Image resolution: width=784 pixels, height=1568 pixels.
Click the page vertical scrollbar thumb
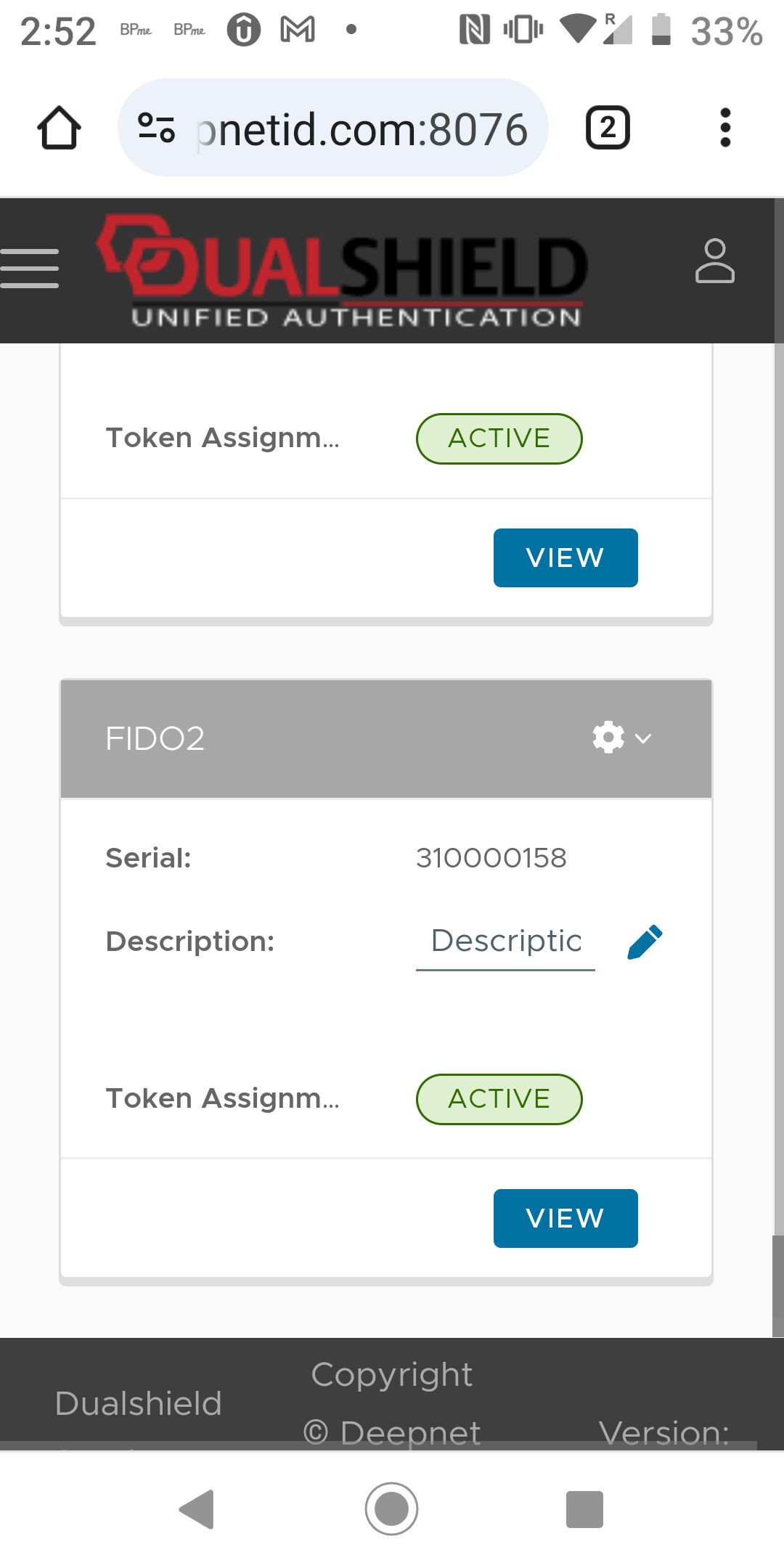coord(777,1285)
